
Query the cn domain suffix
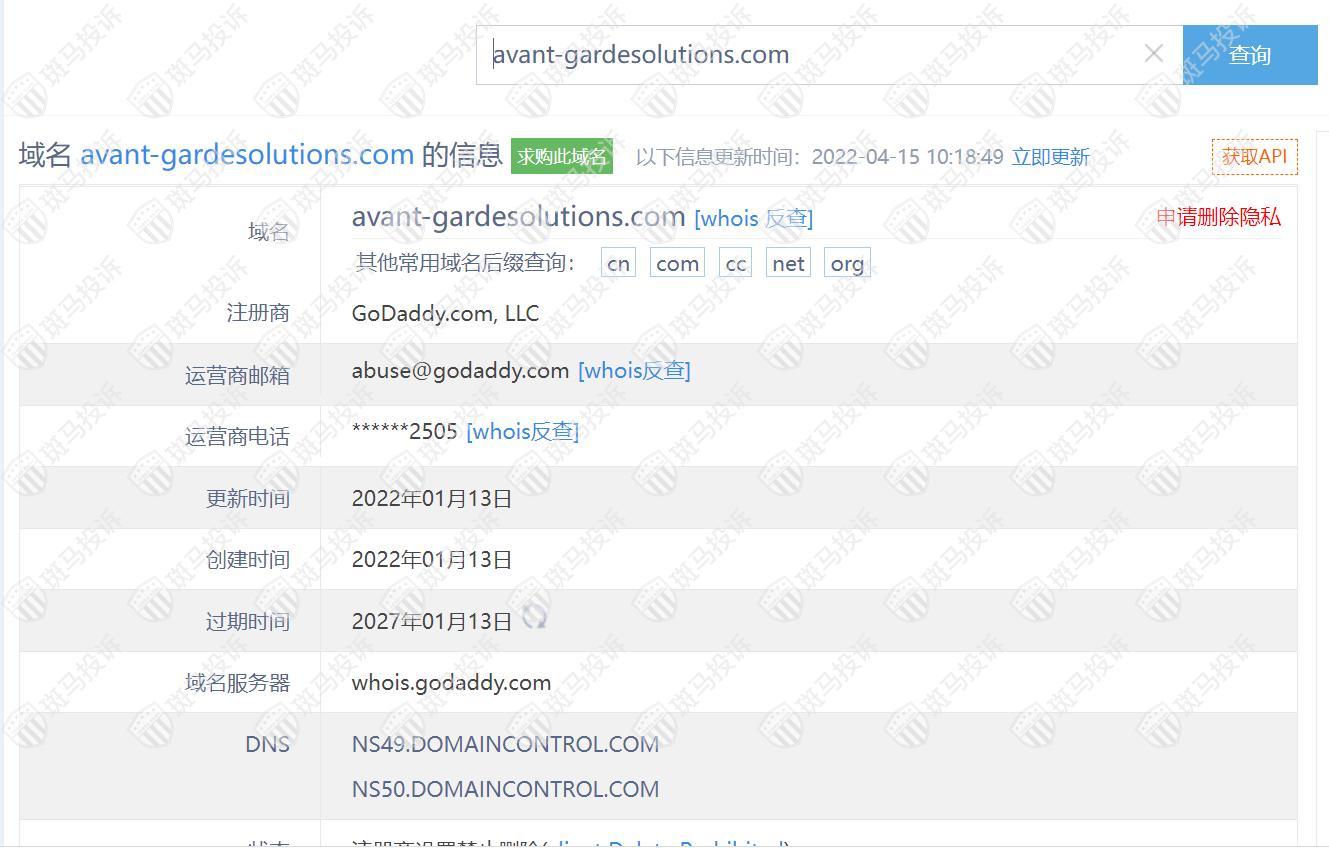pyautogui.click(x=618, y=264)
